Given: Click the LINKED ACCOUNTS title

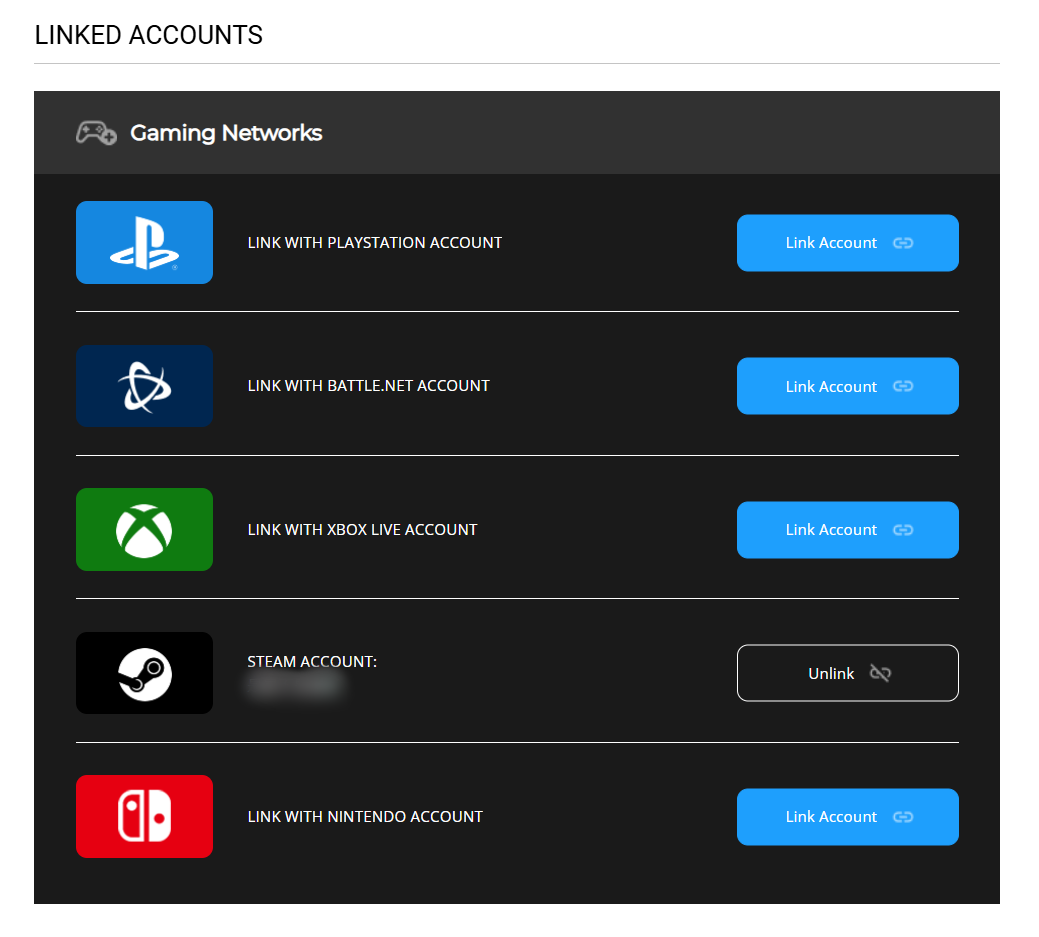Looking at the screenshot, I should 148,35.
